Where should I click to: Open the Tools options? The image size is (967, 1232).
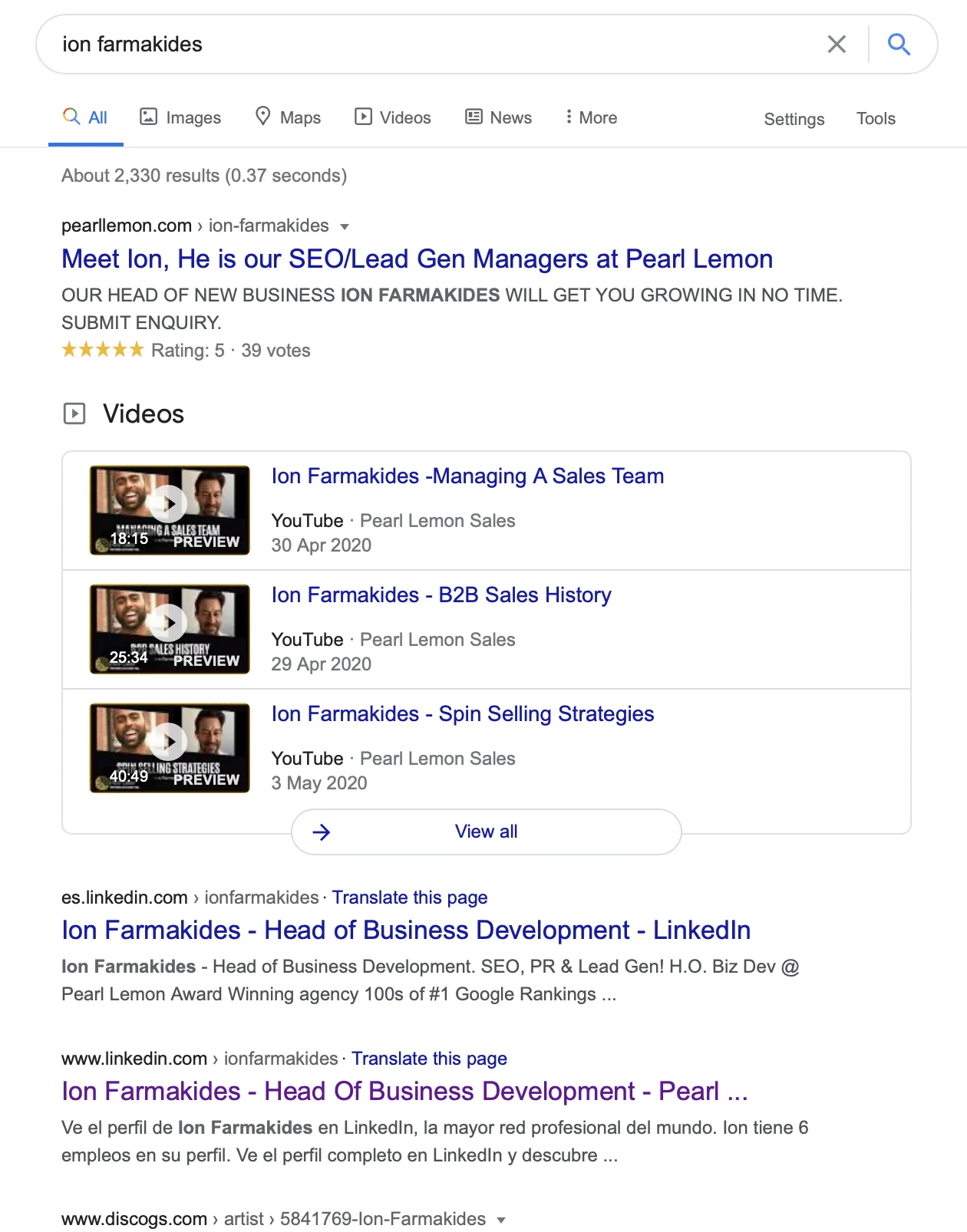pyautogui.click(x=876, y=119)
